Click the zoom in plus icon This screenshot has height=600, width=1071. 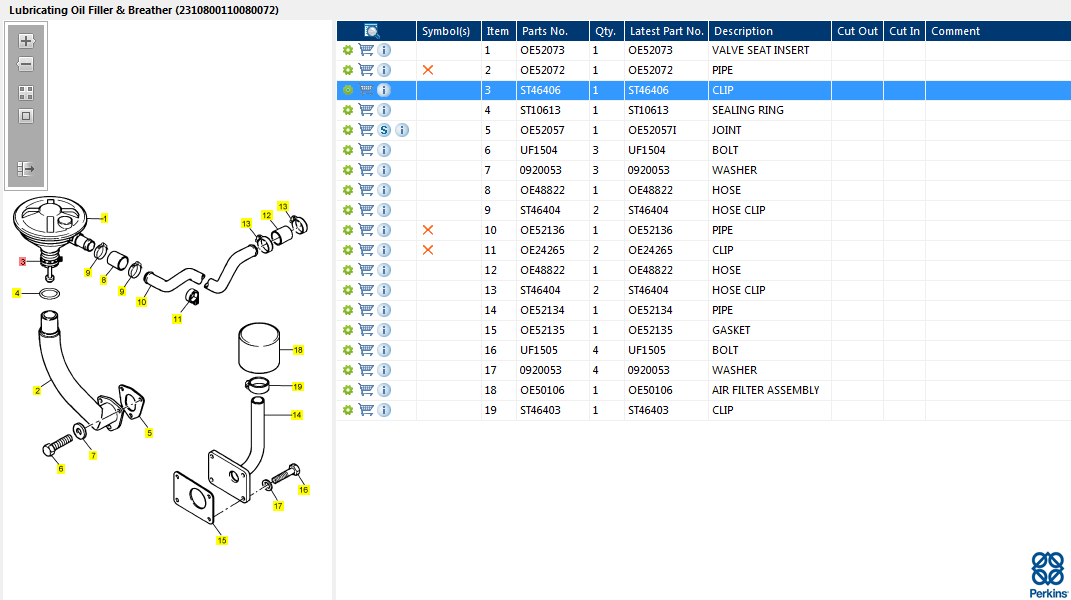[x=26, y=41]
